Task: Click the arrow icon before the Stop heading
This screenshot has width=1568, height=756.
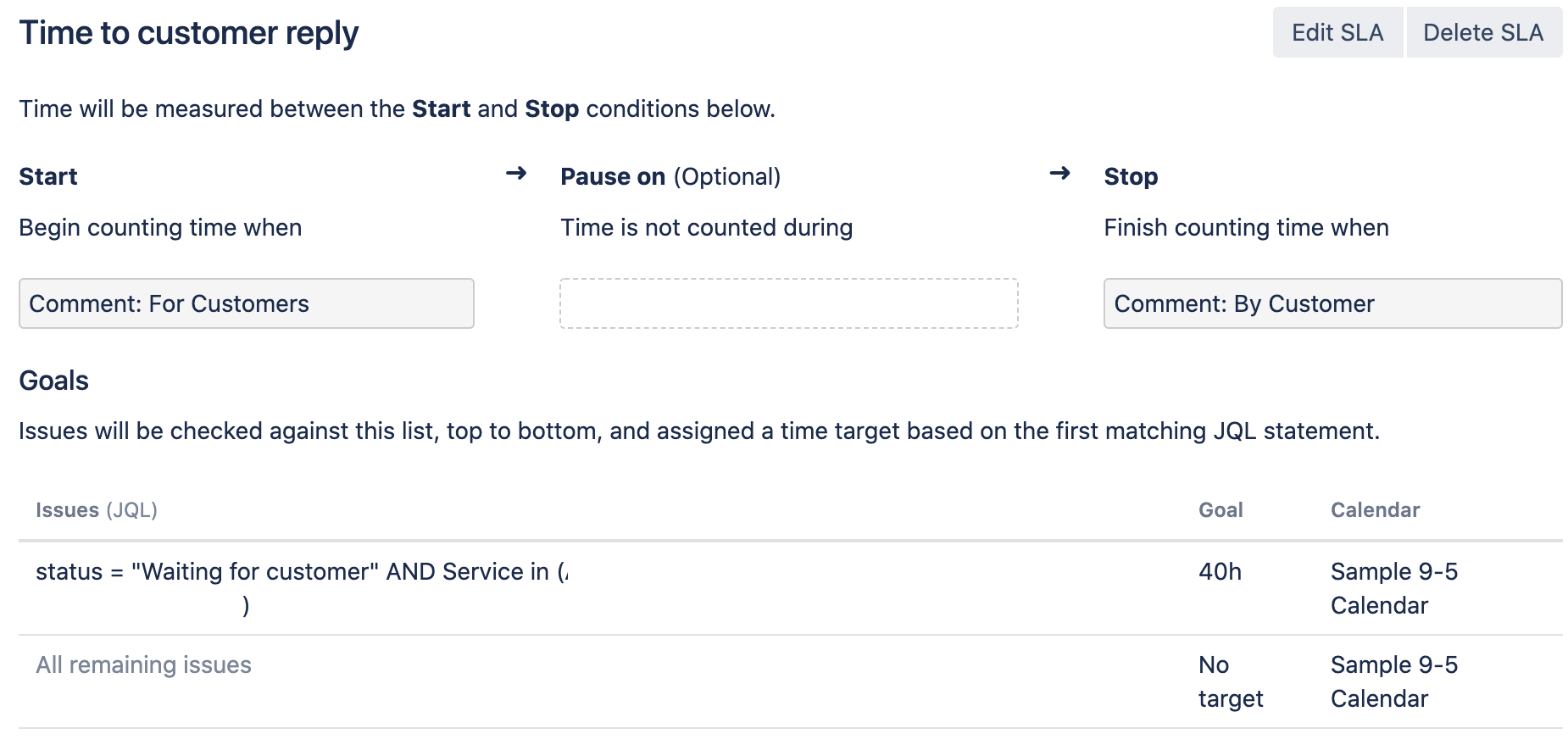Action: [x=1059, y=174]
